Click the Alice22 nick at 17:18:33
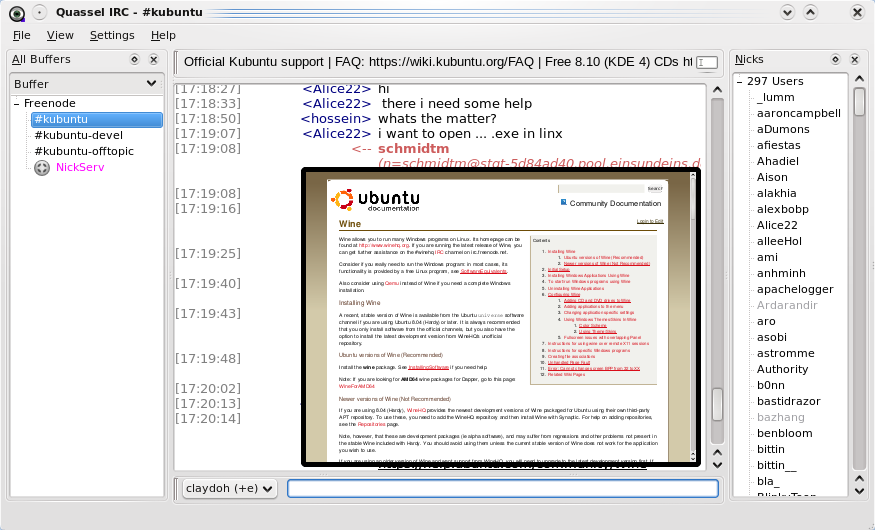This screenshot has height=530, width=875. coord(336,104)
